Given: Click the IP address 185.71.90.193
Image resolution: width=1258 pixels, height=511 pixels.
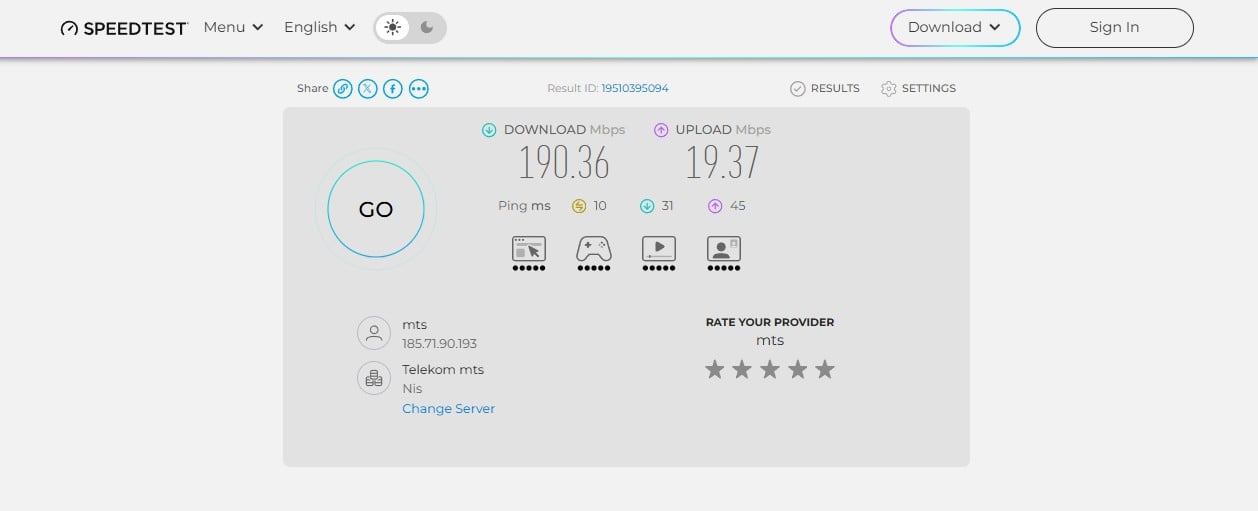Looking at the screenshot, I should pyautogui.click(x=439, y=344).
